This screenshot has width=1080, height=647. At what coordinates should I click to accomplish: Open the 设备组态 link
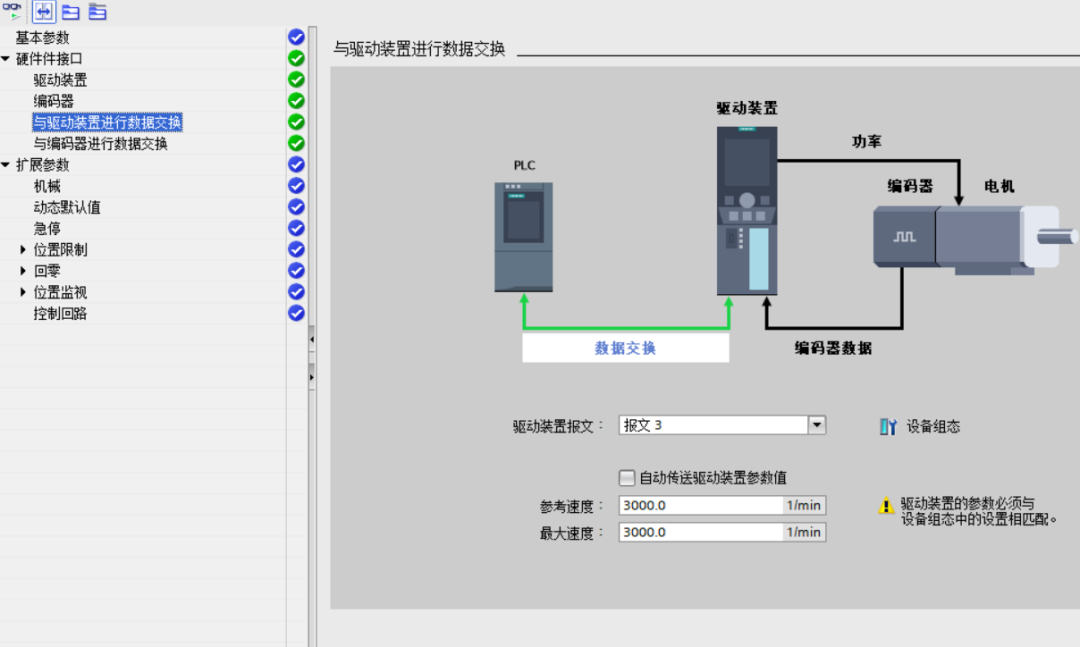(933, 426)
